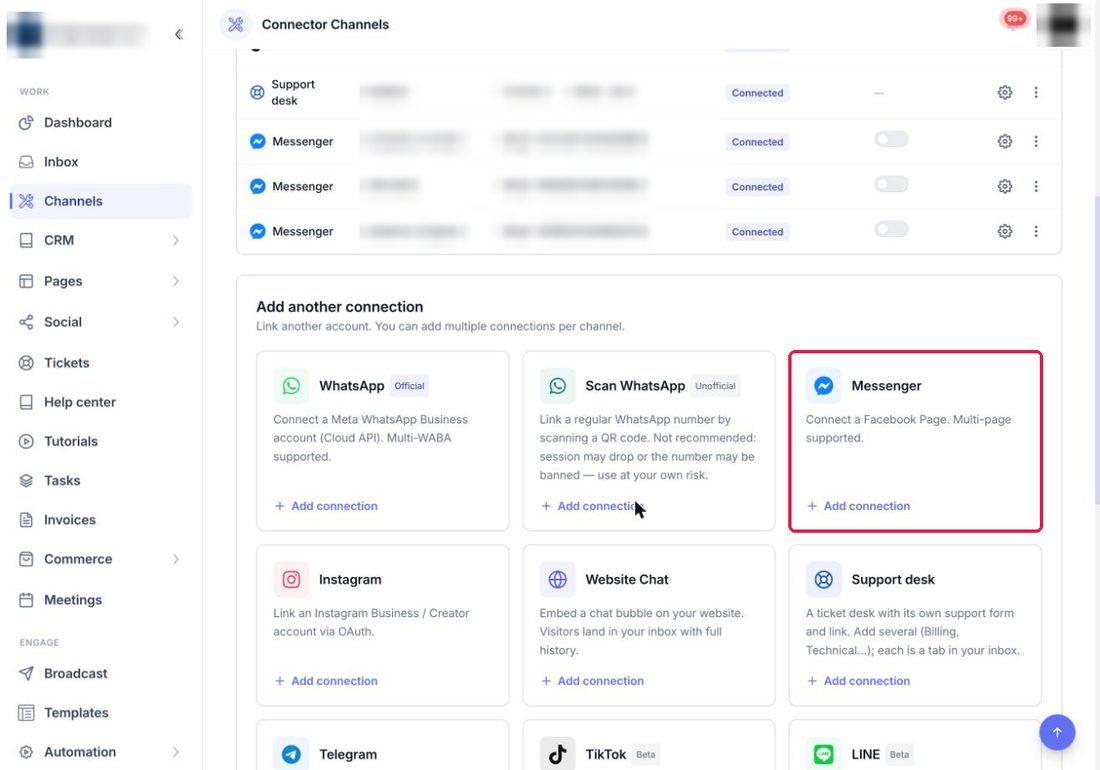Viewport: 1100px width, 770px height.
Task: Add connection on the Support desk card
Action: [859, 681]
